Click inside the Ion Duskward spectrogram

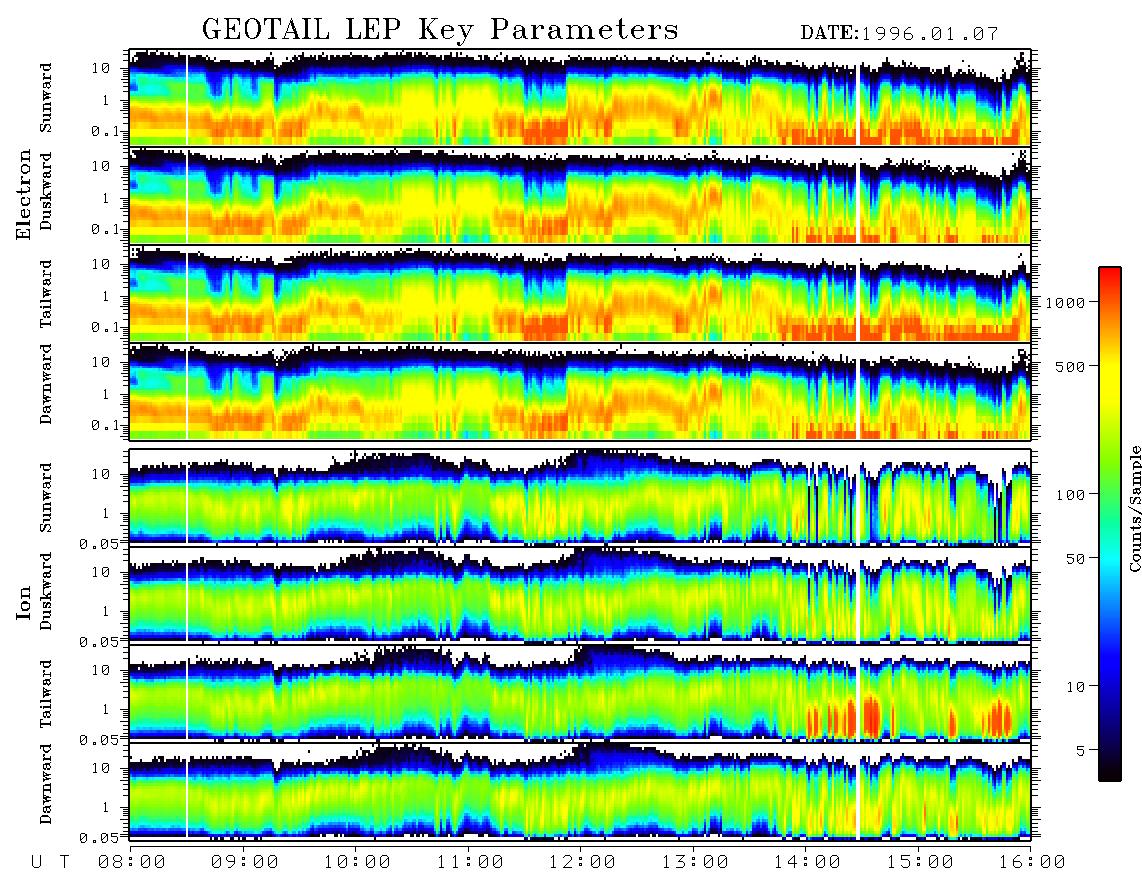[x=580, y=594]
